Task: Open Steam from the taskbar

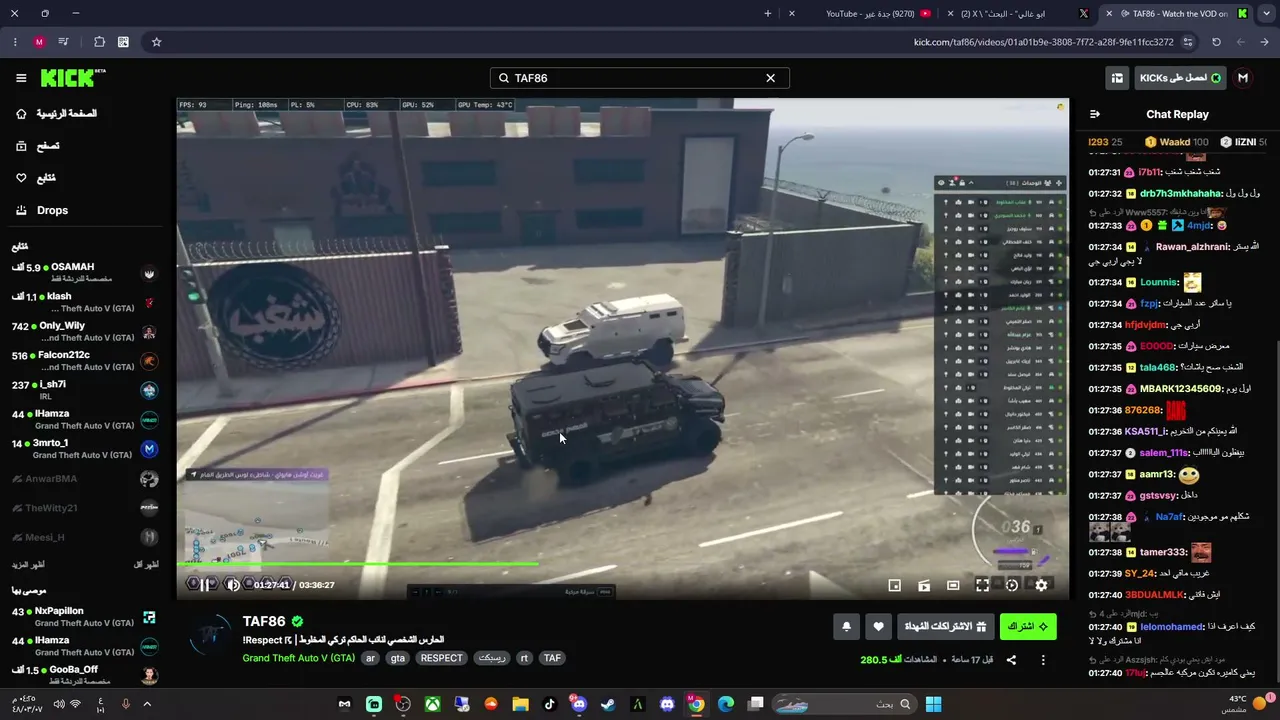Action: [x=608, y=704]
